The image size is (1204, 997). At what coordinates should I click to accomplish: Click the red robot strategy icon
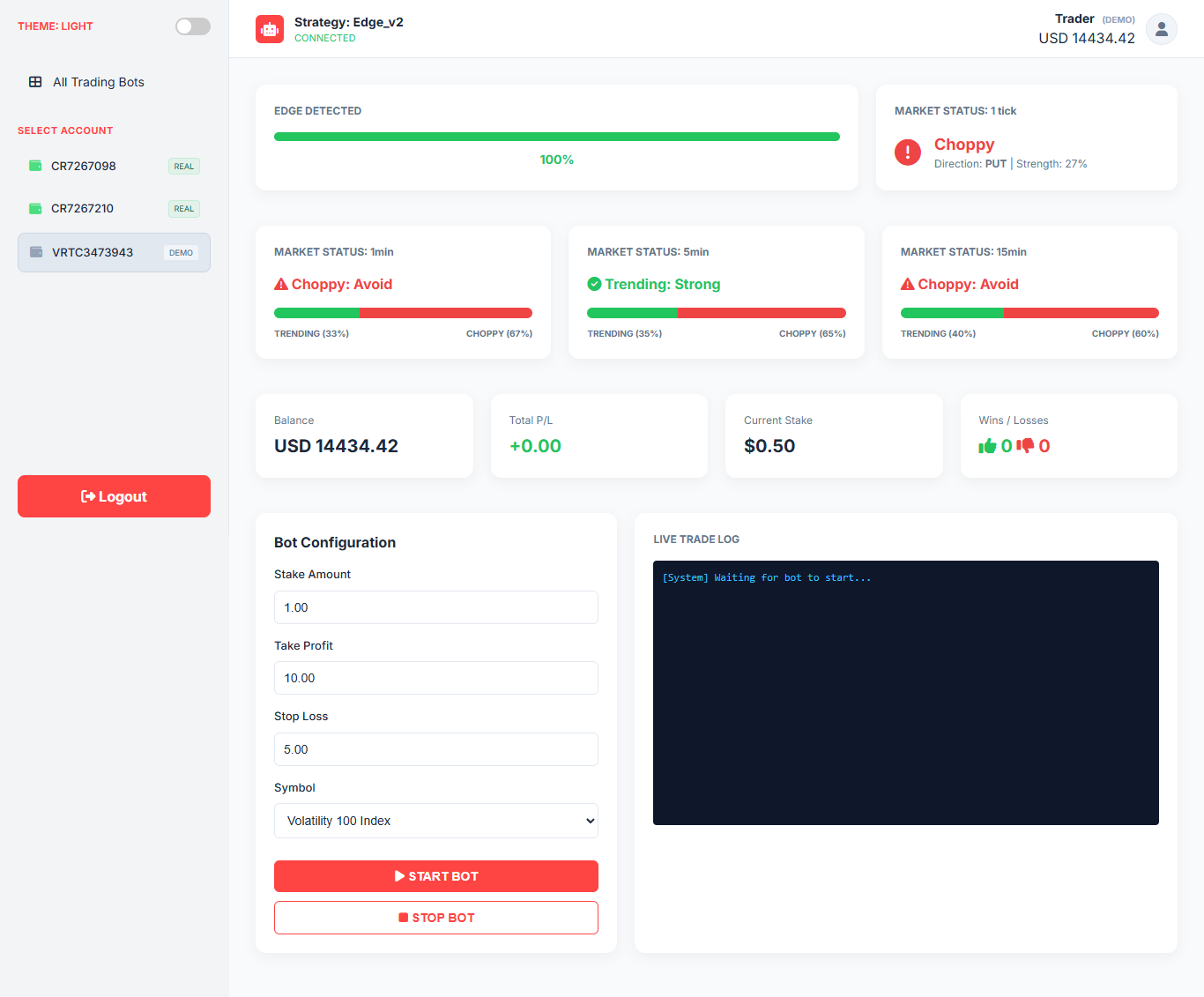pyautogui.click(x=270, y=29)
